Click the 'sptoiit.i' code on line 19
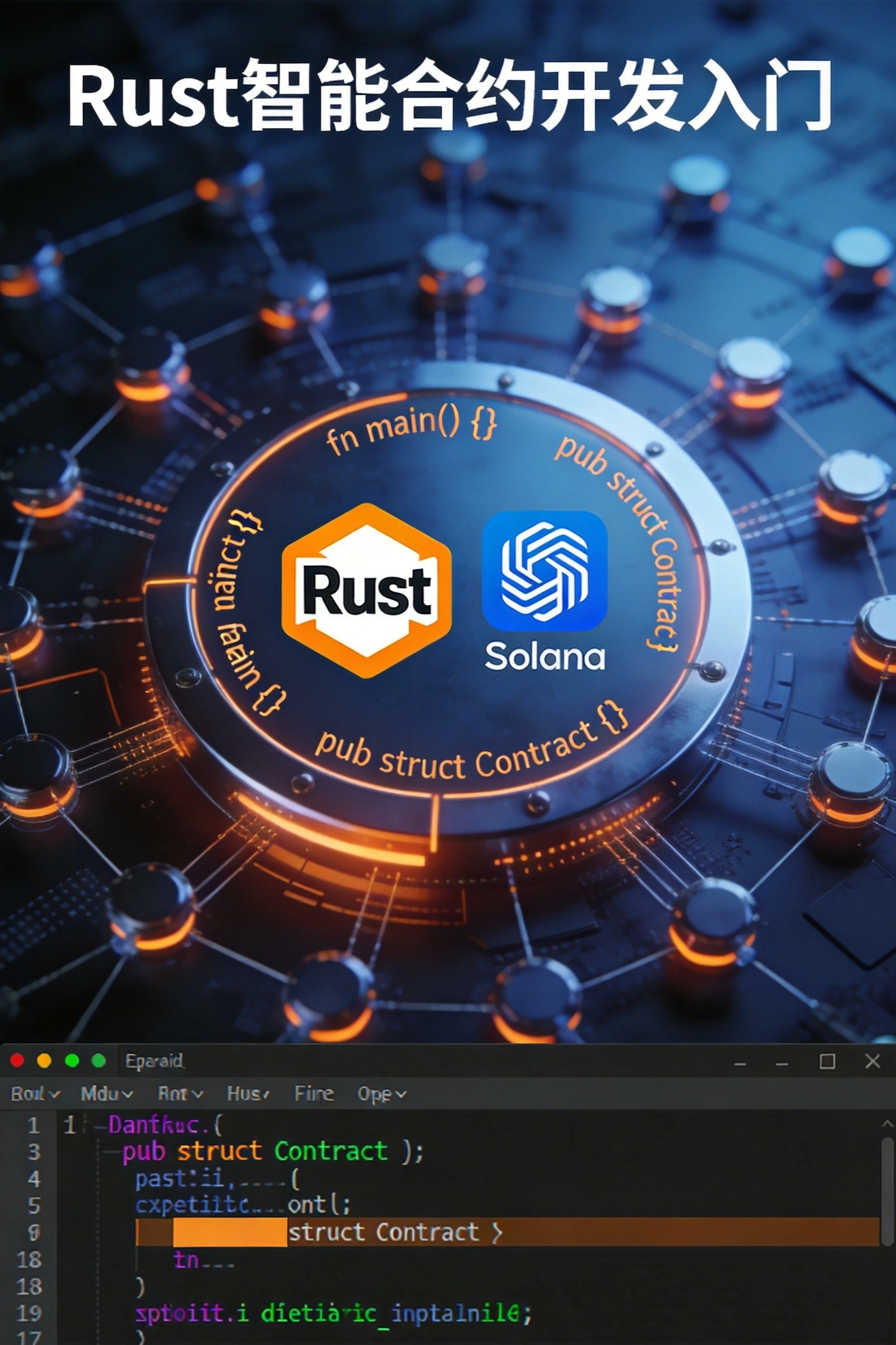Viewport: 896px width, 1345px height. [x=192, y=1314]
